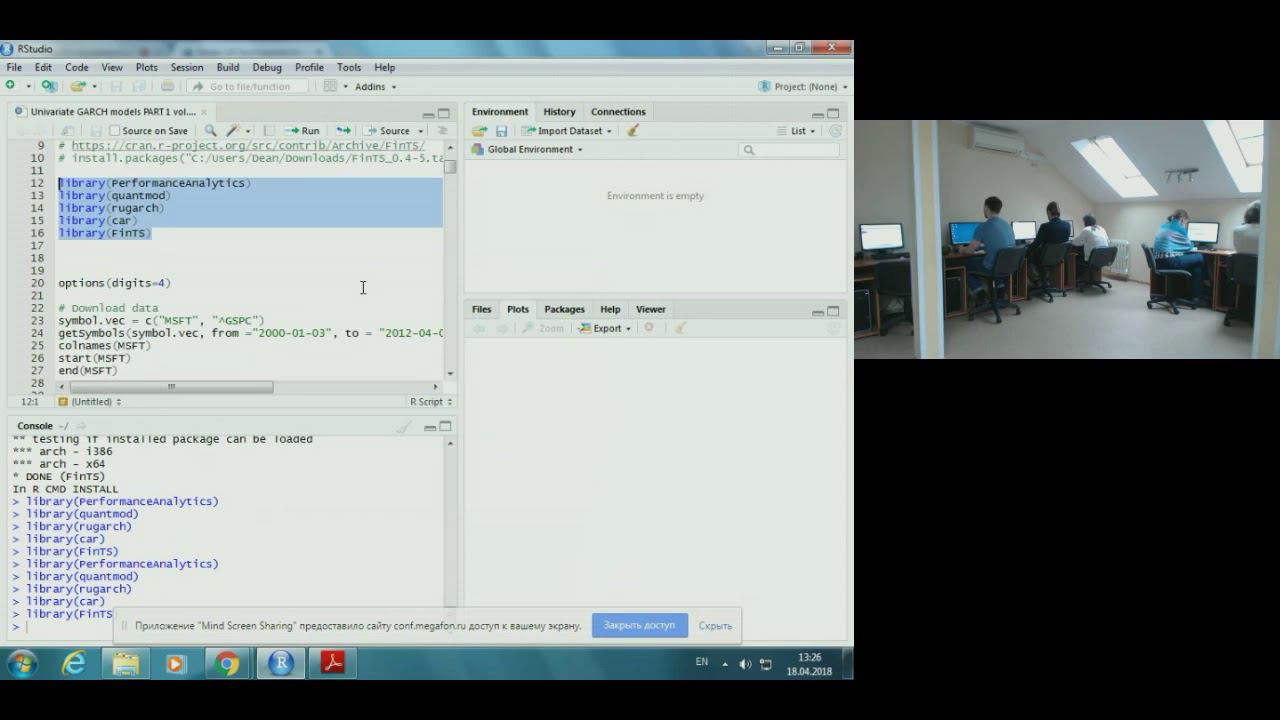This screenshot has width=1280, height=720.
Task: Clear console with the broom icon
Action: point(404,427)
